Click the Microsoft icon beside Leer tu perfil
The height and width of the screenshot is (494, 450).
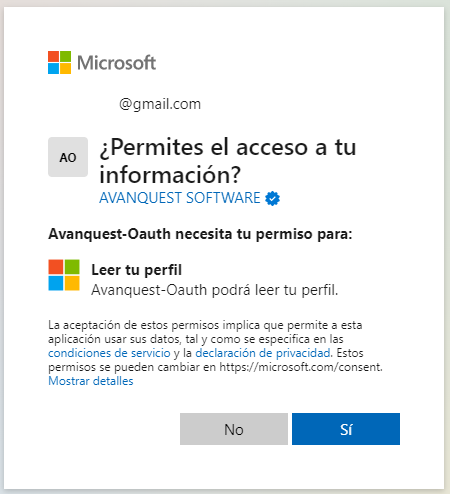(x=64, y=275)
